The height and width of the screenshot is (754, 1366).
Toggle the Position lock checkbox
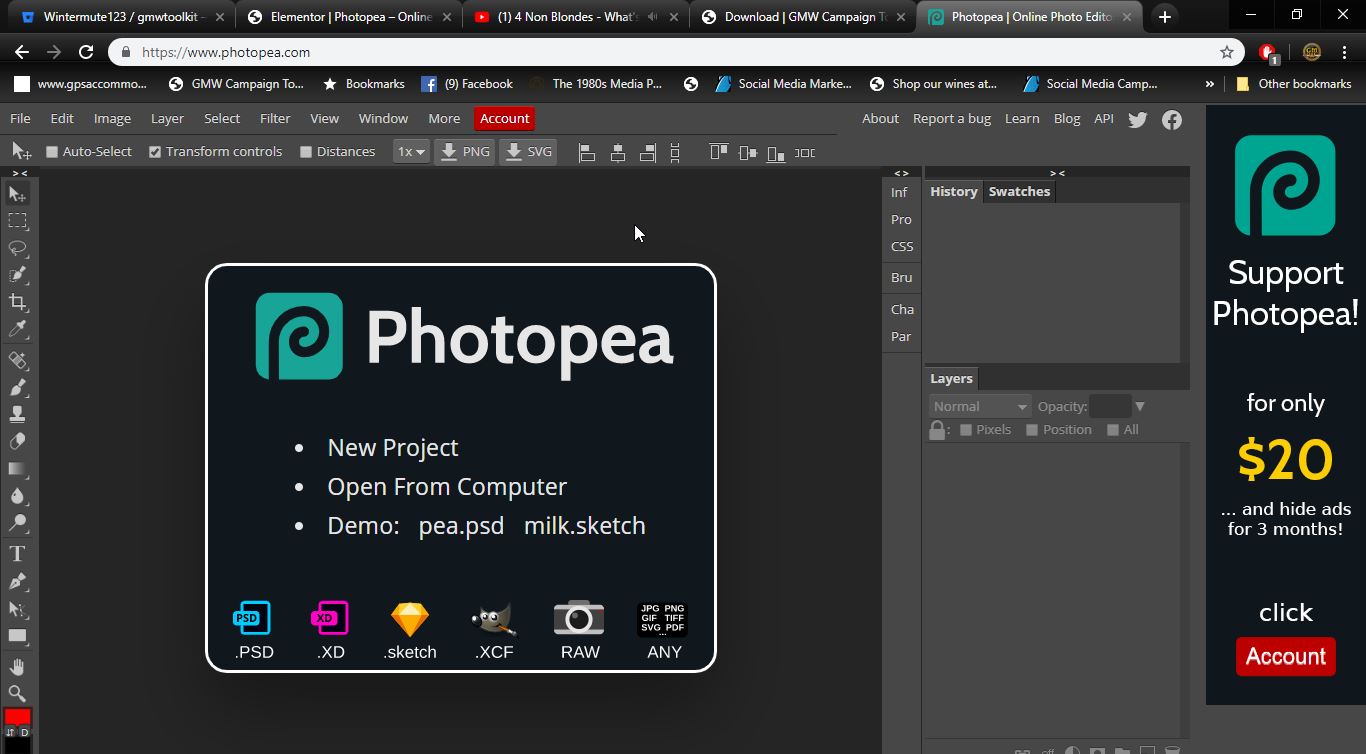pyautogui.click(x=1032, y=430)
